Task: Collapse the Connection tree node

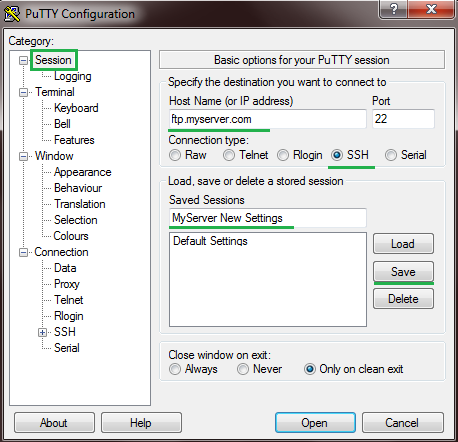Action: [23, 252]
